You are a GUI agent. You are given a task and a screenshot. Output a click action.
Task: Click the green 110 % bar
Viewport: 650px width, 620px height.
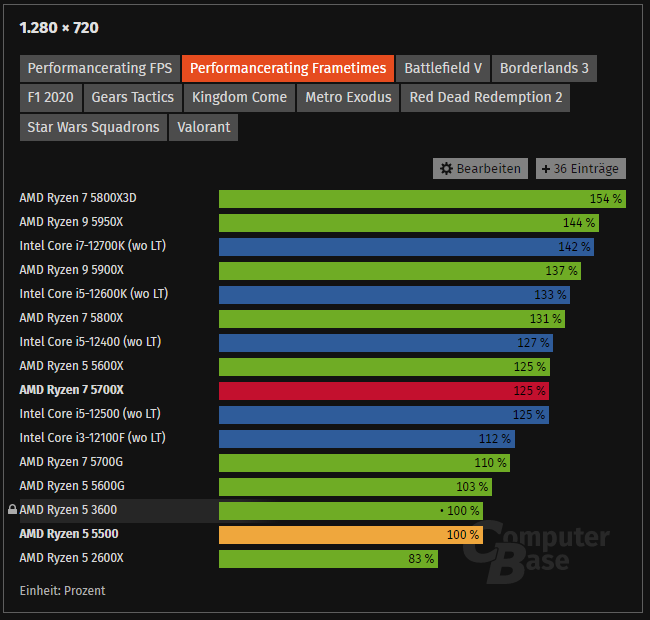364,463
